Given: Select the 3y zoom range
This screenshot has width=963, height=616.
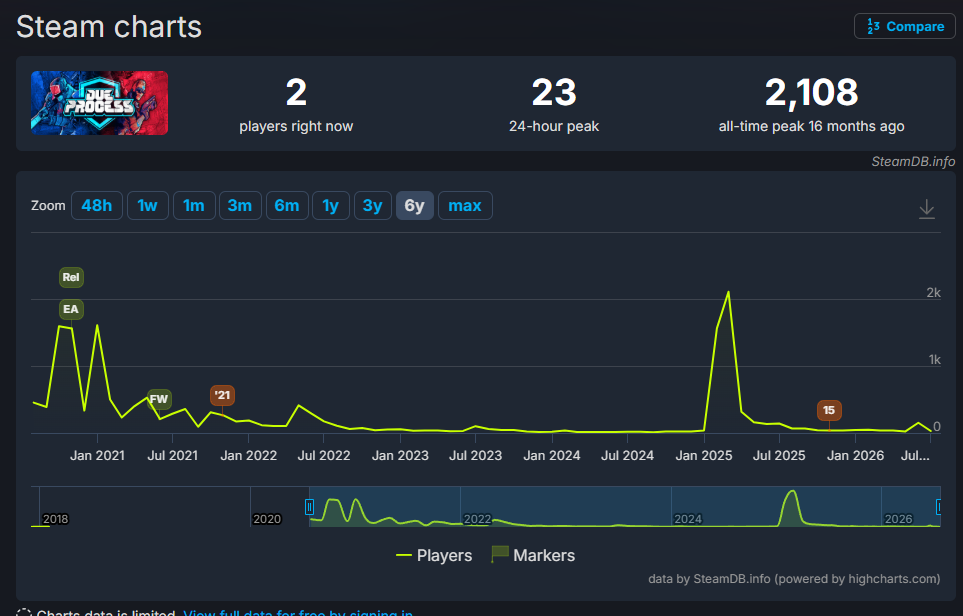Looking at the screenshot, I should (372, 206).
